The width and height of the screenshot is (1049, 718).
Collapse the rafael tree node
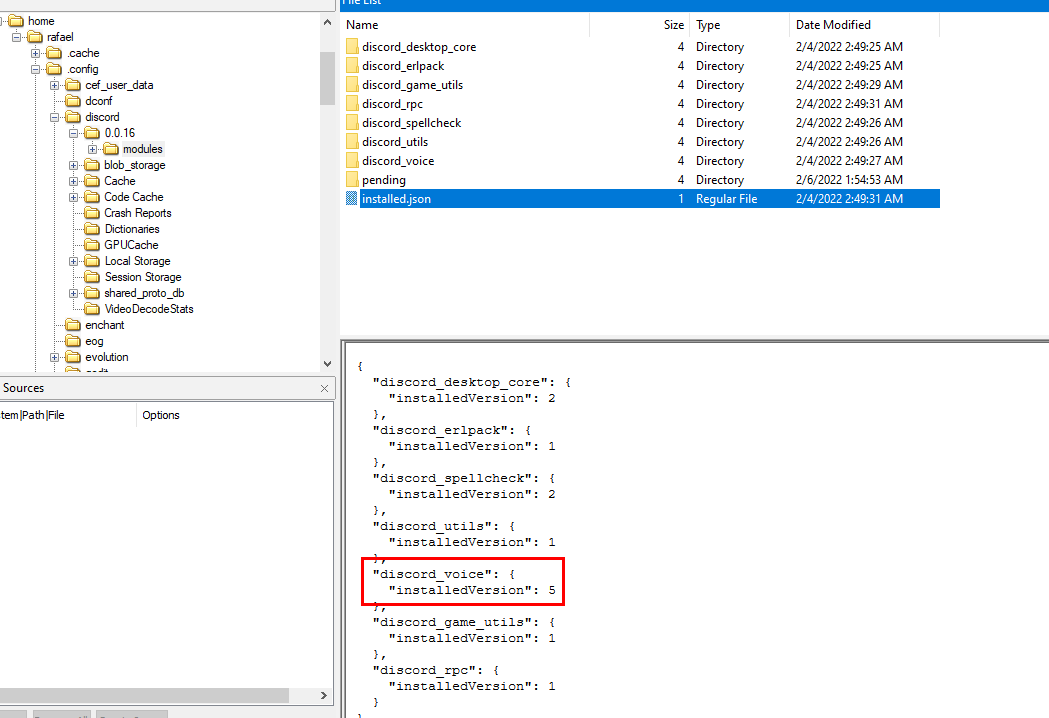[17, 37]
